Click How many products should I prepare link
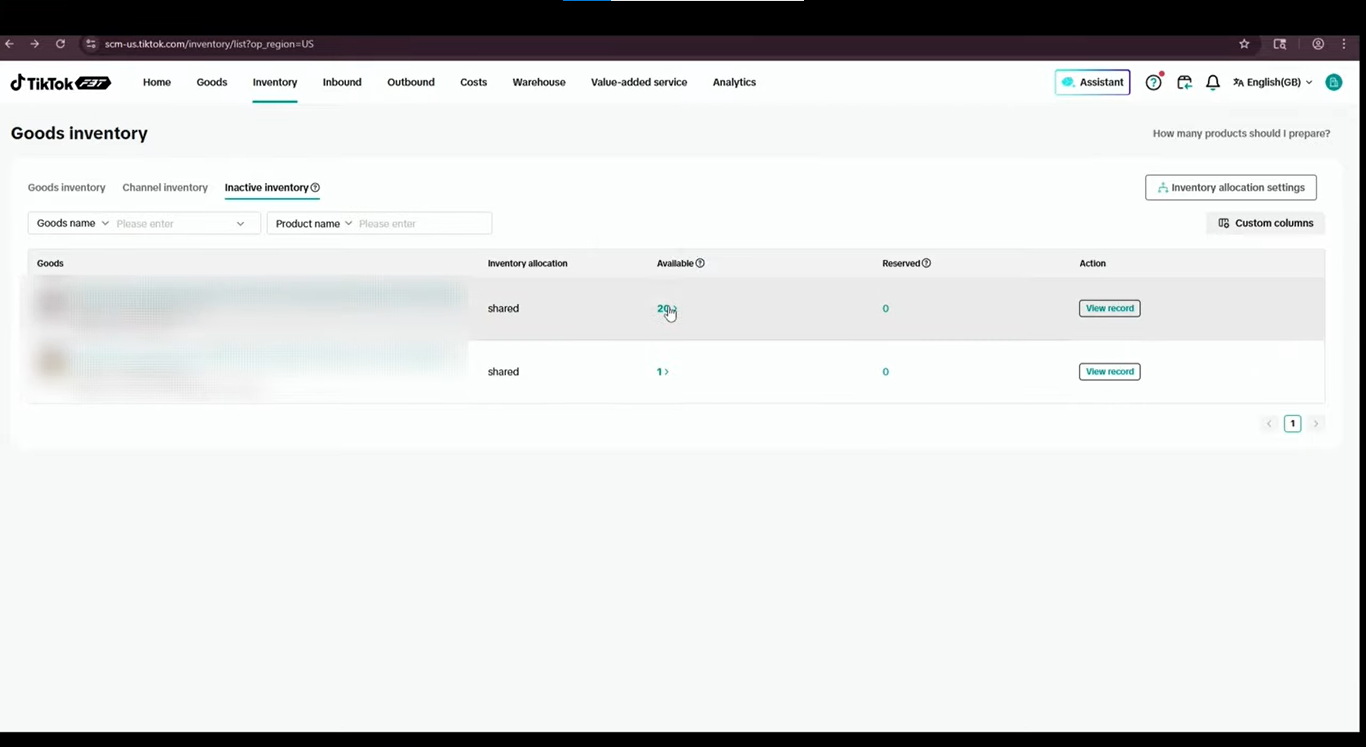 pyautogui.click(x=1241, y=134)
